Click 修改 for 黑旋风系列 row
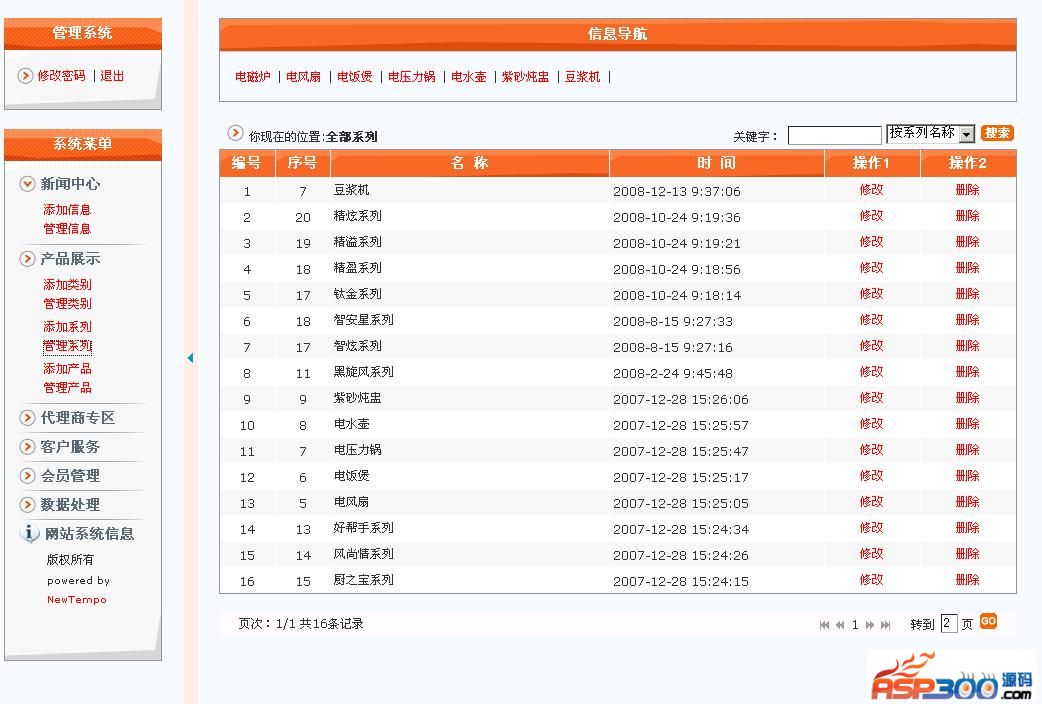 click(x=871, y=371)
